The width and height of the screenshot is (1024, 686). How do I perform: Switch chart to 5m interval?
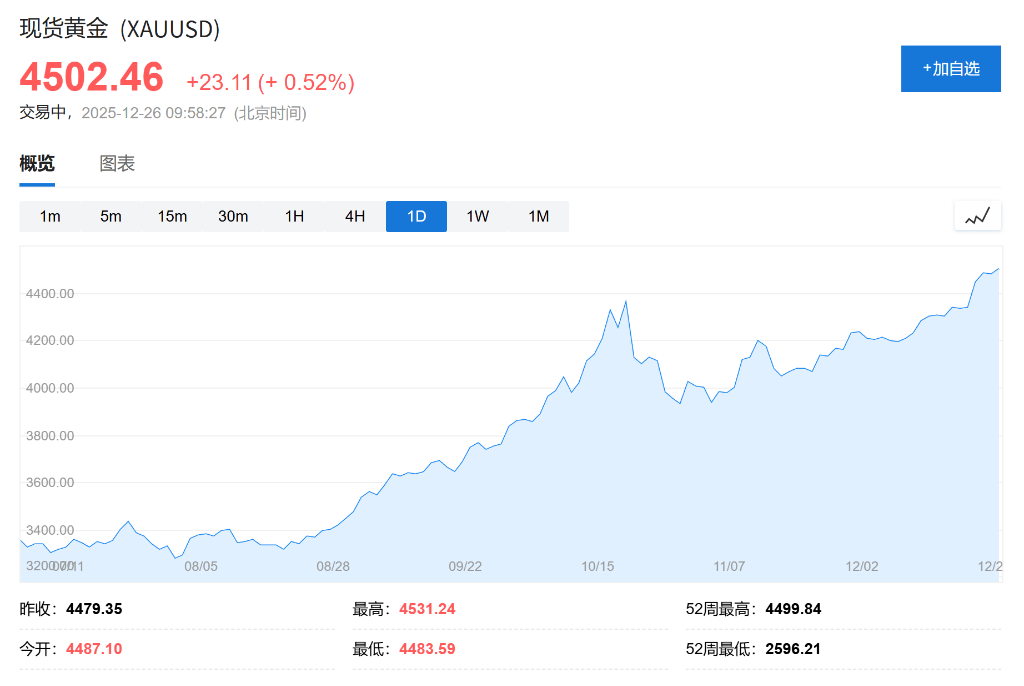(111, 217)
